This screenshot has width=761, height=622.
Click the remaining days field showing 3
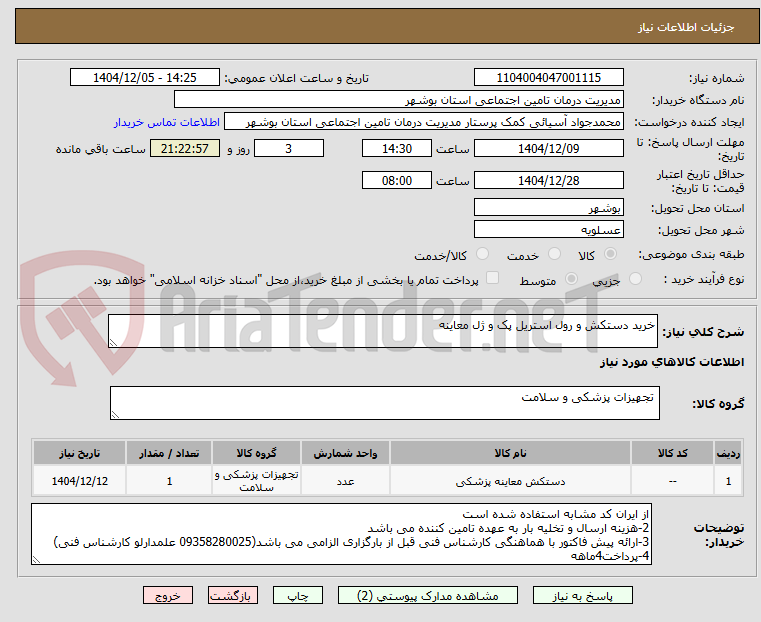pos(289,148)
